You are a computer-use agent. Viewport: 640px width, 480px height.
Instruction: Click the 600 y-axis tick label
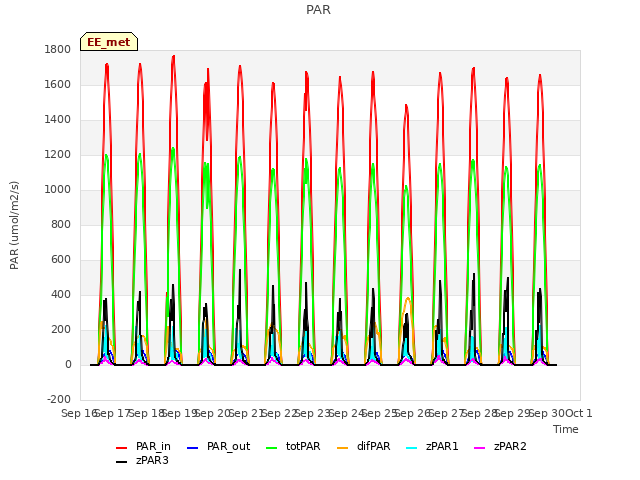point(61,260)
